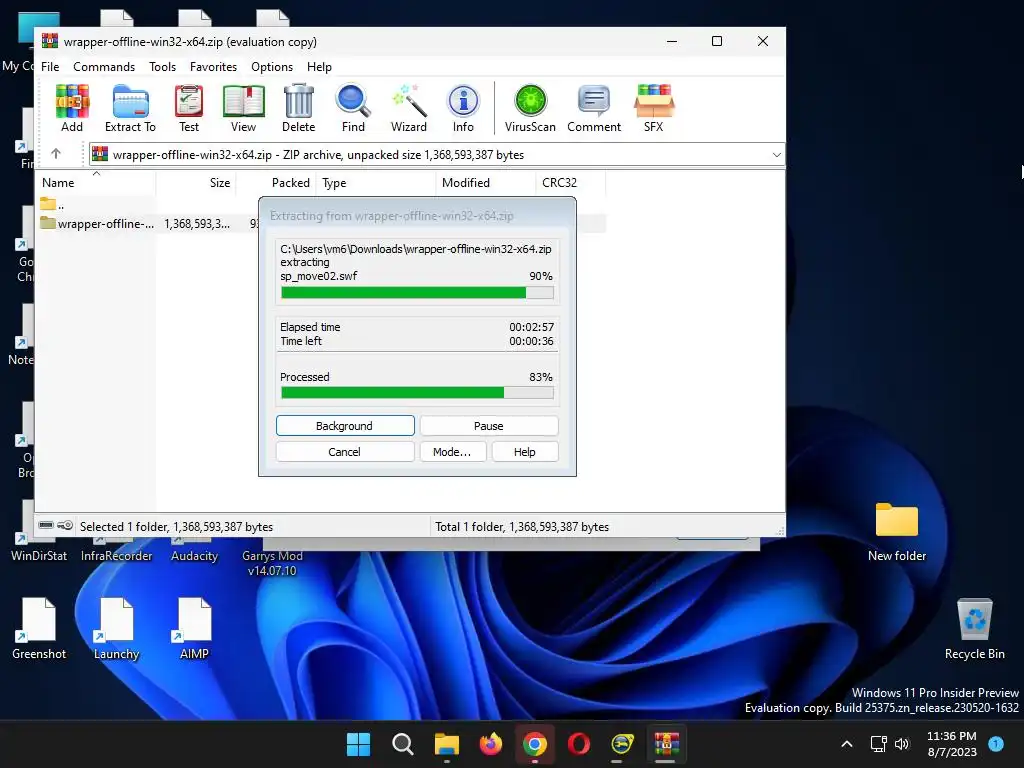Sort by Packed column header

coord(276,183)
